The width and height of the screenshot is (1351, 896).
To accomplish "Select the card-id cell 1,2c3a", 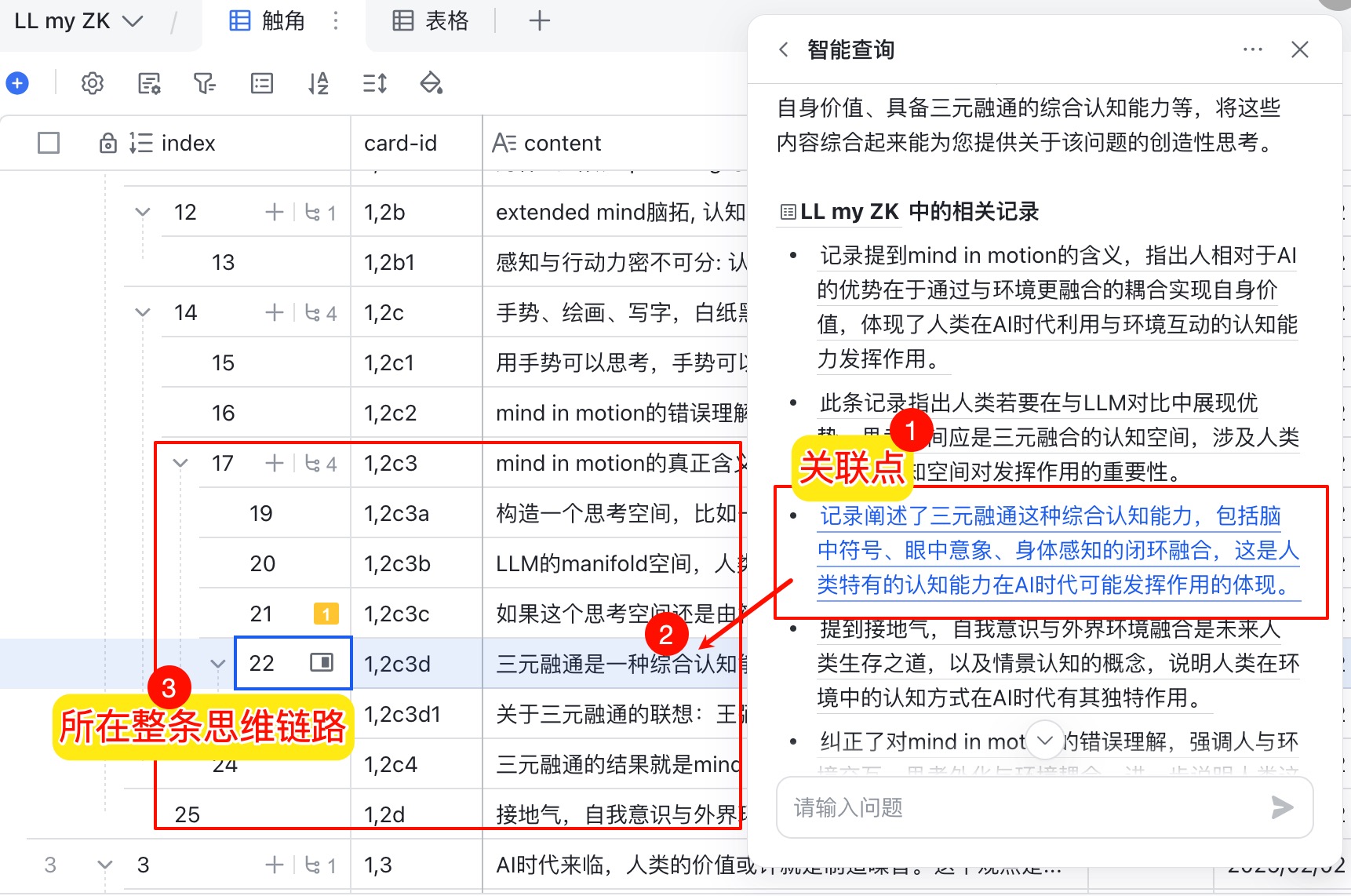I will (417, 513).
